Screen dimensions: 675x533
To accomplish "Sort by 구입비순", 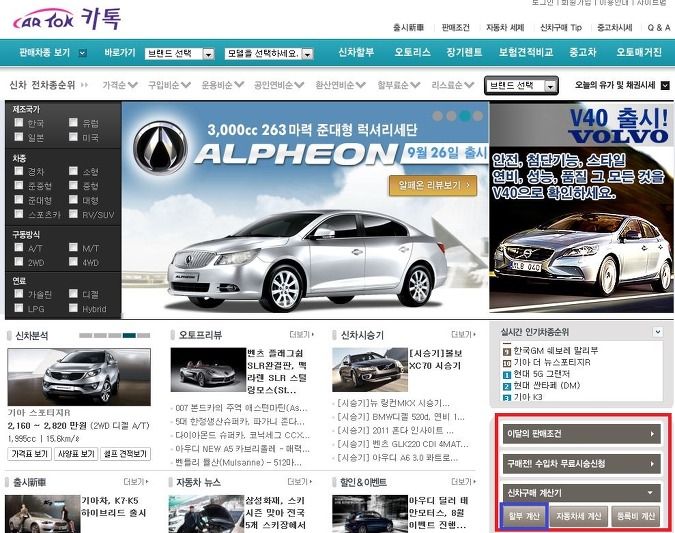I will click(169, 85).
